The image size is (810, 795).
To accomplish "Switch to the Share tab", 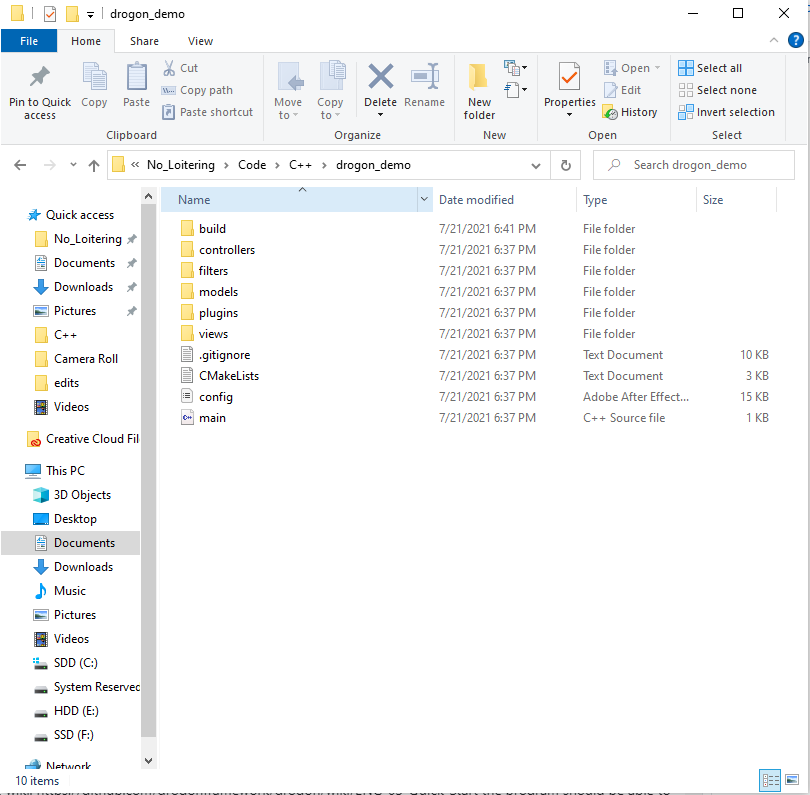I will tap(144, 41).
